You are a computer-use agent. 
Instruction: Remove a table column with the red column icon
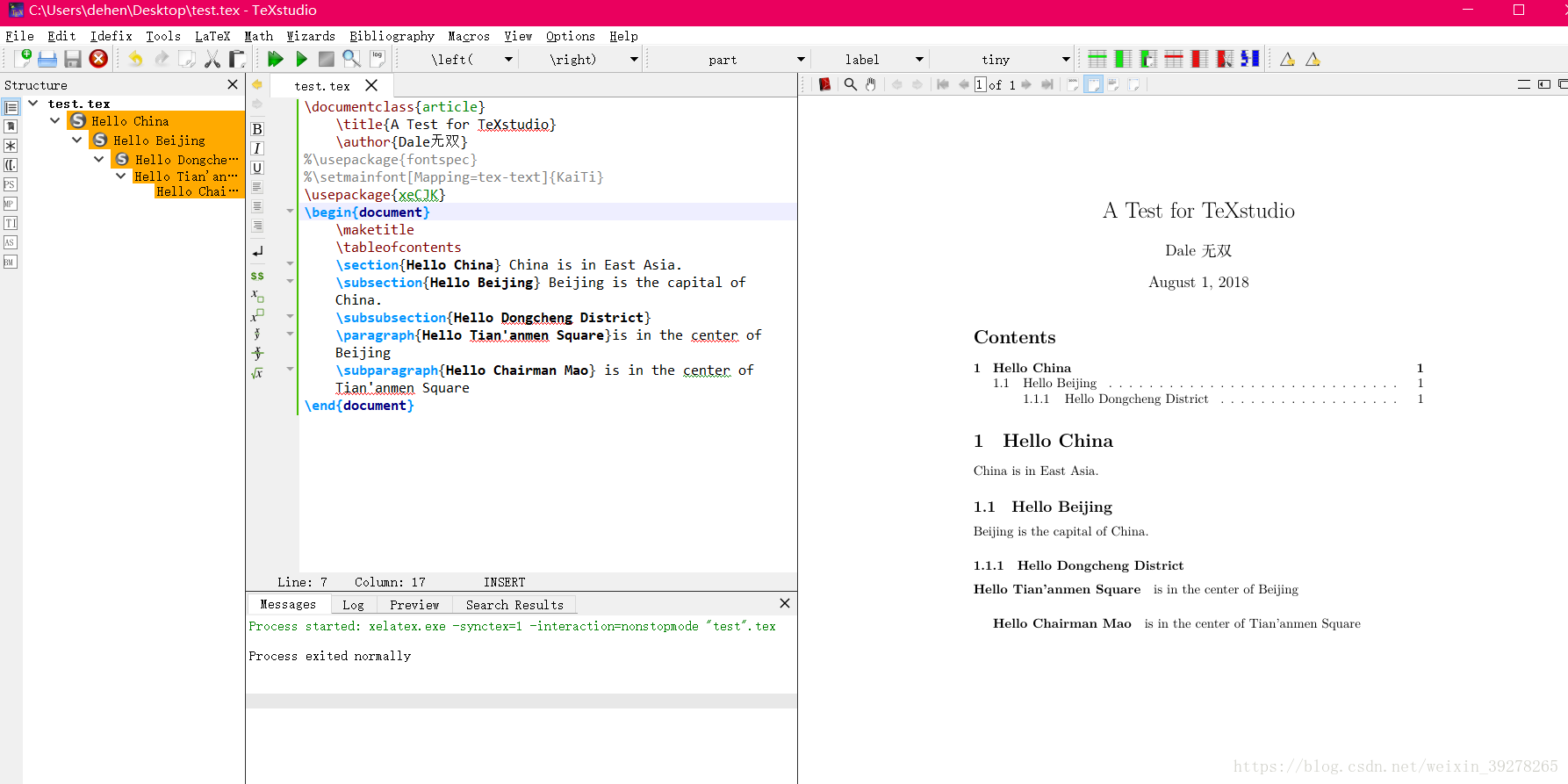tap(1198, 59)
